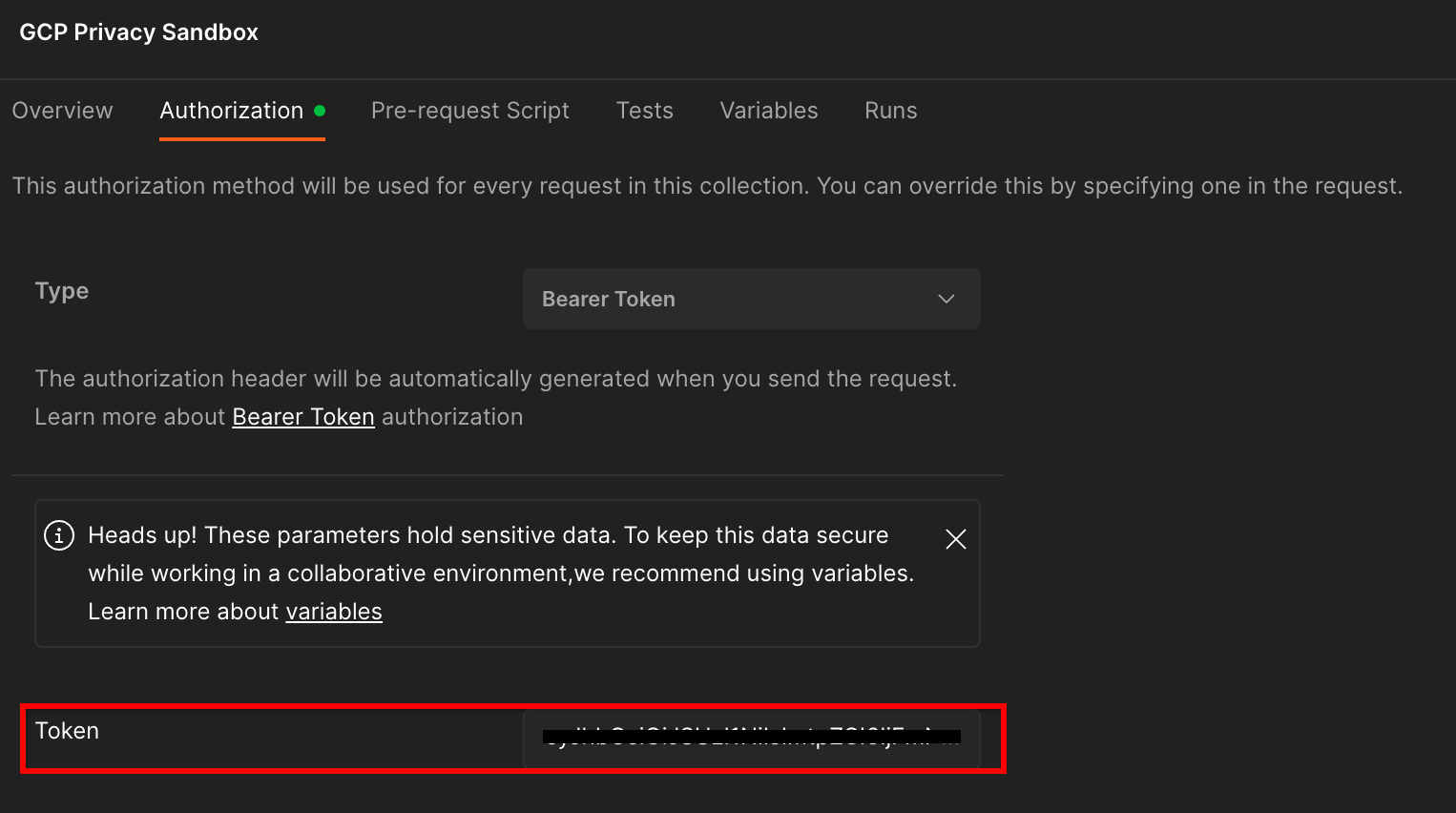
Task: Select the Authorization tab
Action: pyautogui.click(x=232, y=111)
